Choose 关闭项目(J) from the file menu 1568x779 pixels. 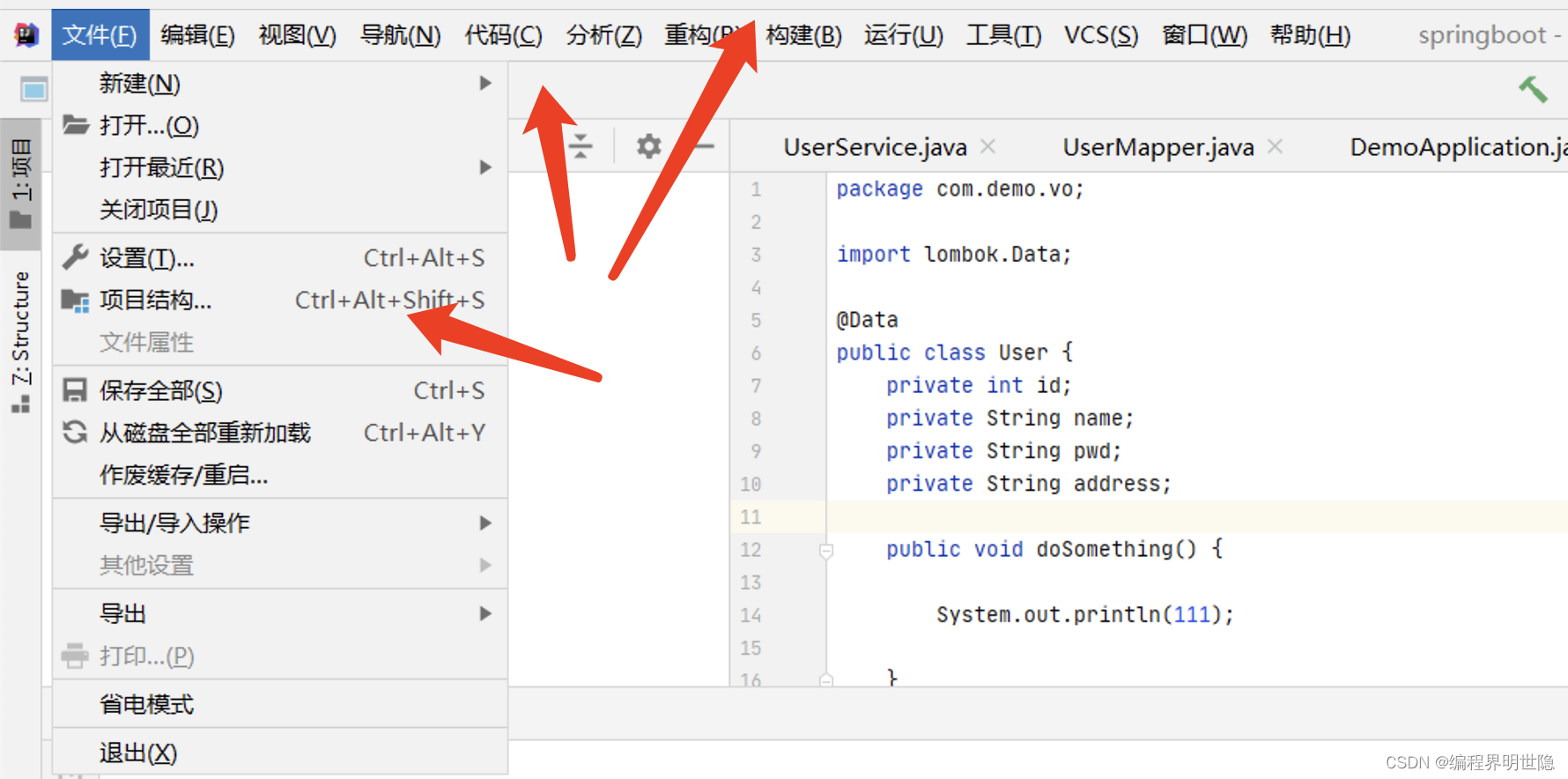click(x=280, y=210)
